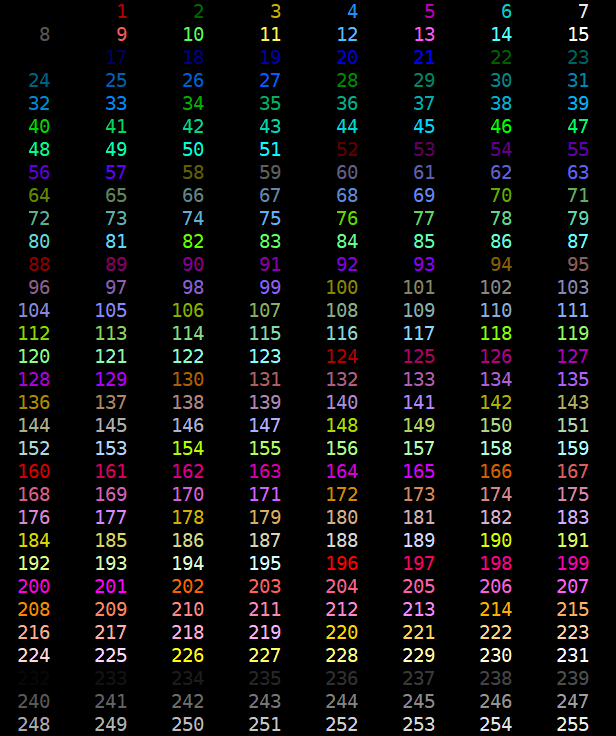This screenshot has height=736, width=616.
Task: Click the light gray number 251
Action: (x=265, y=724)
